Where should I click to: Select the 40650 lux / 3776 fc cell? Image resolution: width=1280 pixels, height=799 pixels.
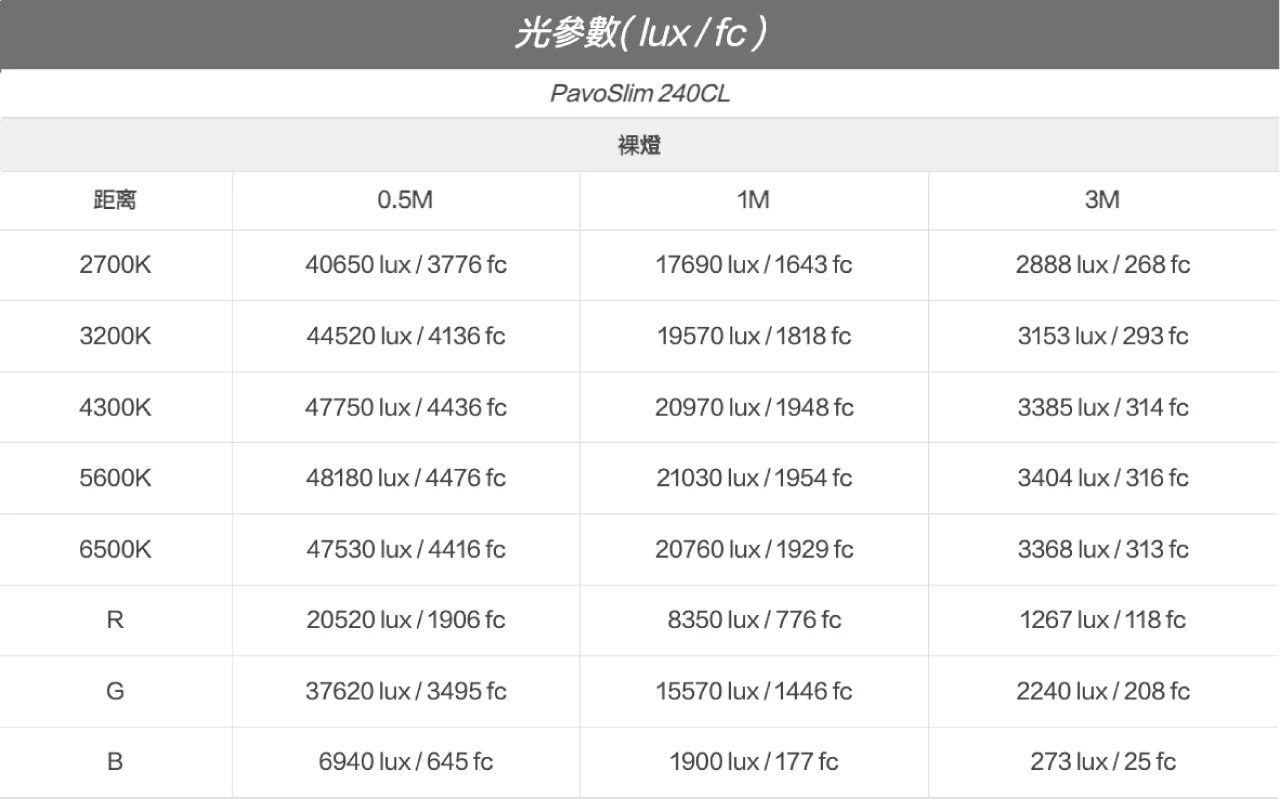(406, 265)
